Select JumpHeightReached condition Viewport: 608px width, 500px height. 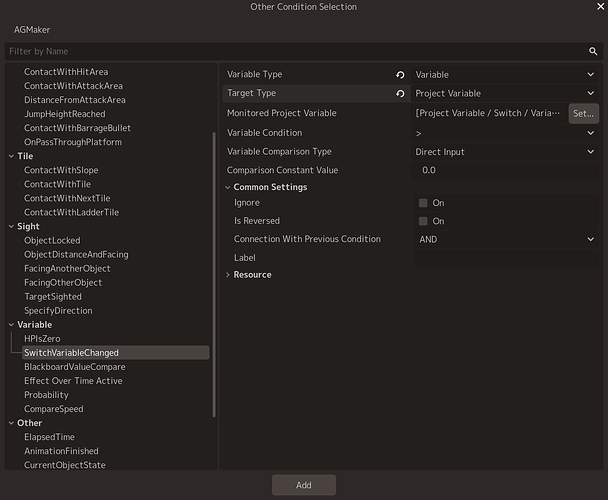(64, 114)
